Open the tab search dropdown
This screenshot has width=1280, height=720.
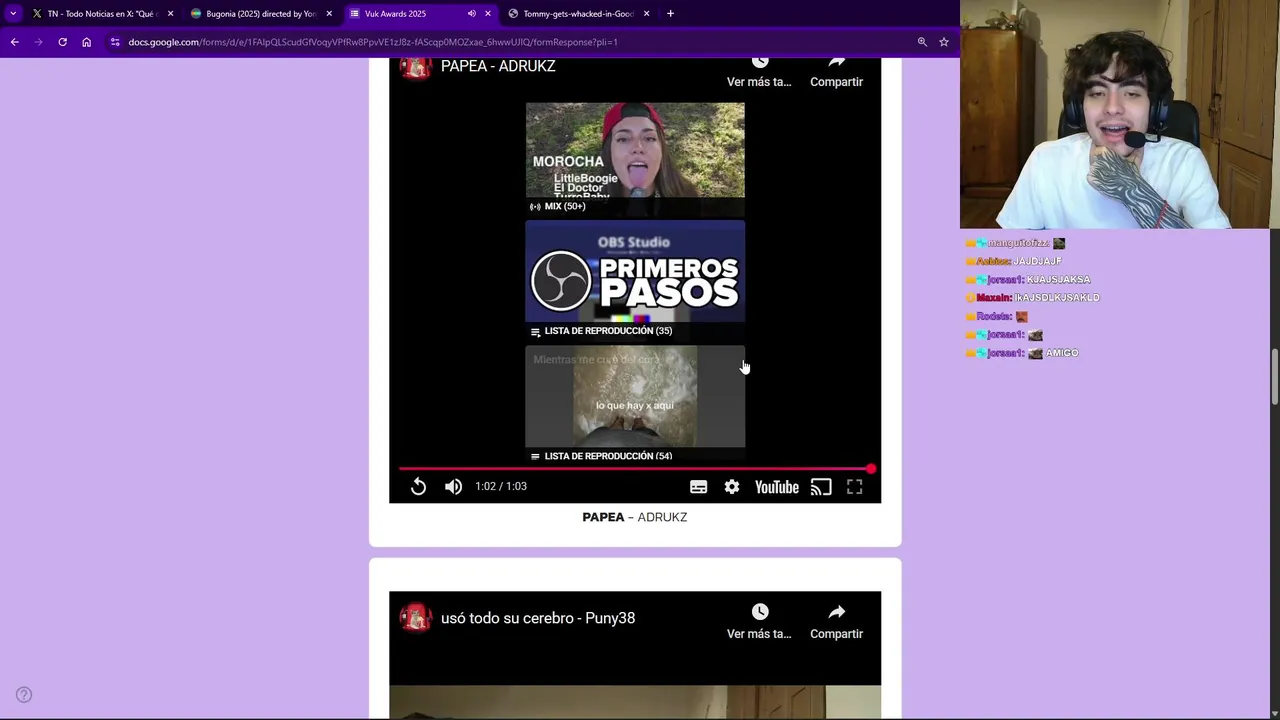coord(13,14)
